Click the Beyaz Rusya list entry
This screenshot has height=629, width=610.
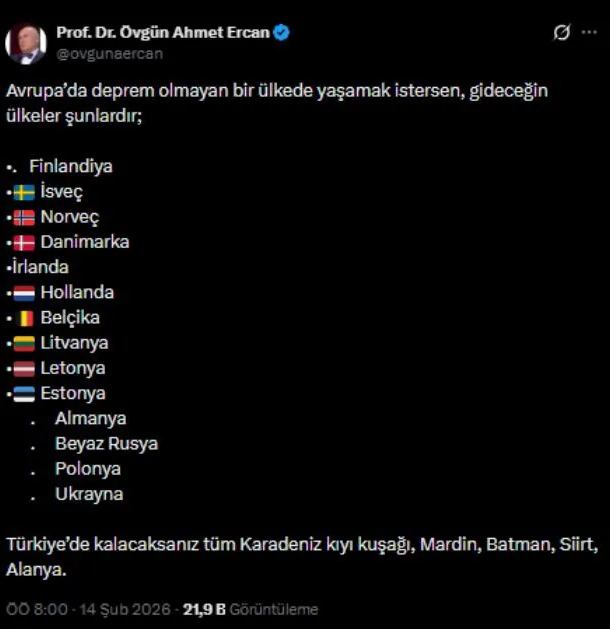point(106,443)
